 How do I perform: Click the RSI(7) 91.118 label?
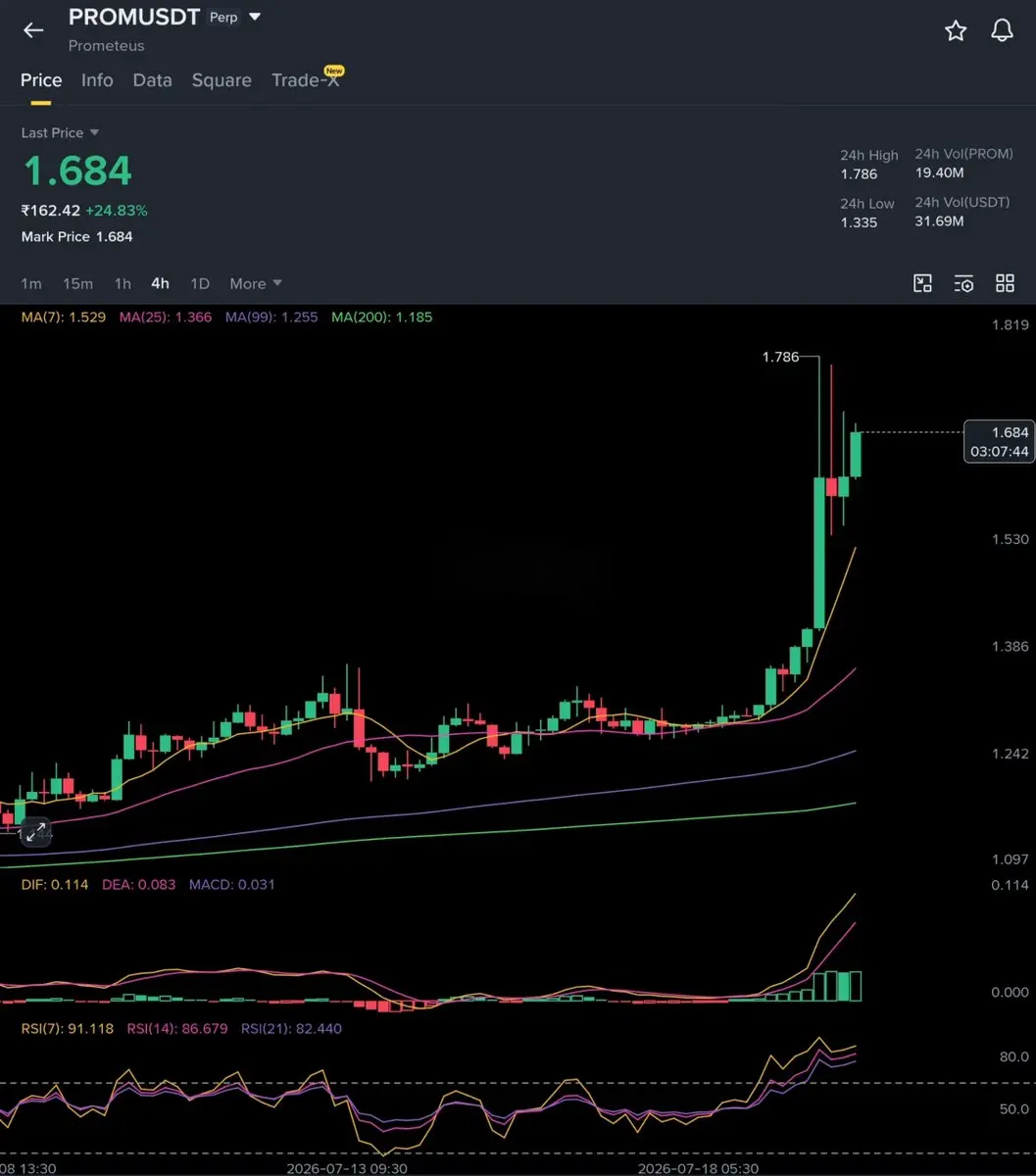pos(68,1028)
